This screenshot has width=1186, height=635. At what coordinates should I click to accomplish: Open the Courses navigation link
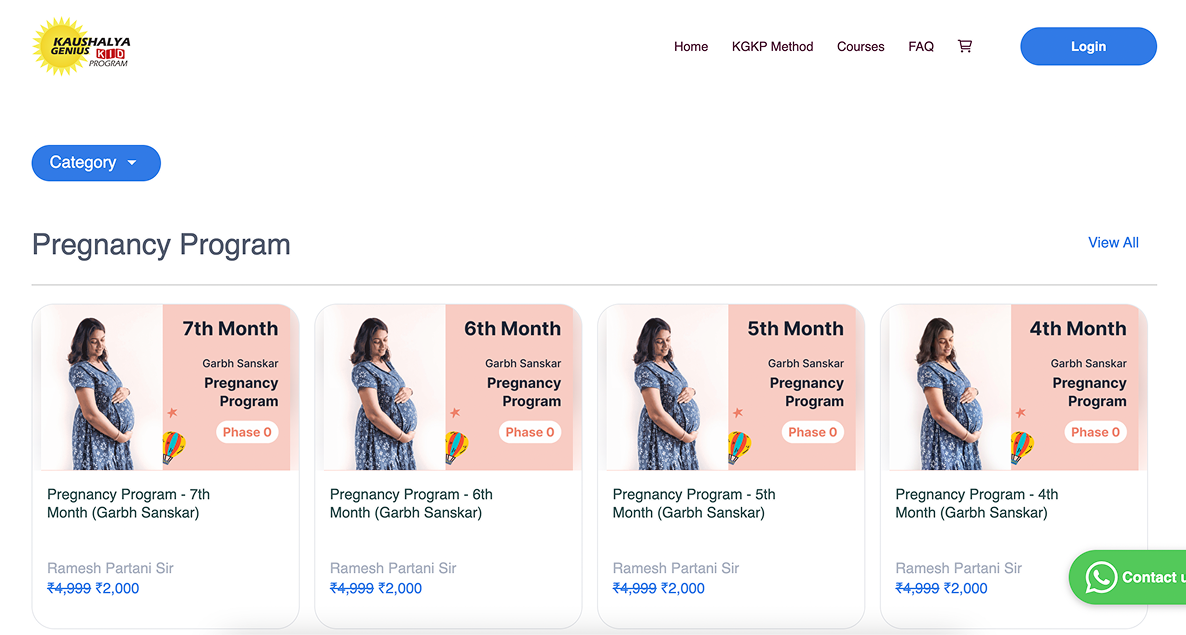(860, 46)
